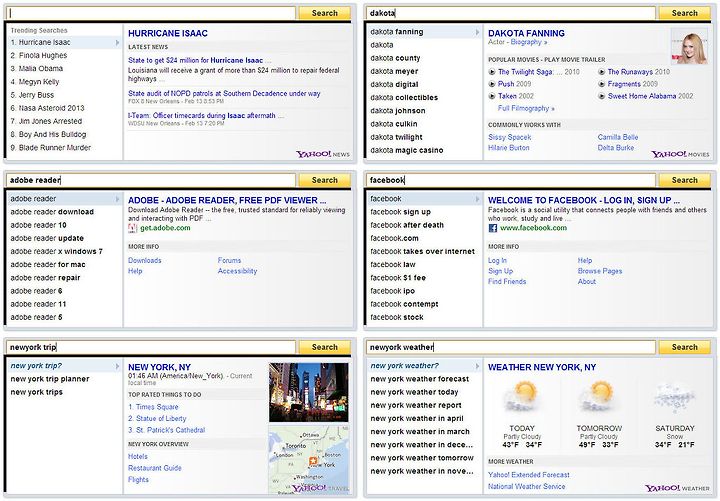Play the Fragments 2009 trailer icon
Viewport: 720px width, 501px height.
pyautogui.click(x=602, y=84)
